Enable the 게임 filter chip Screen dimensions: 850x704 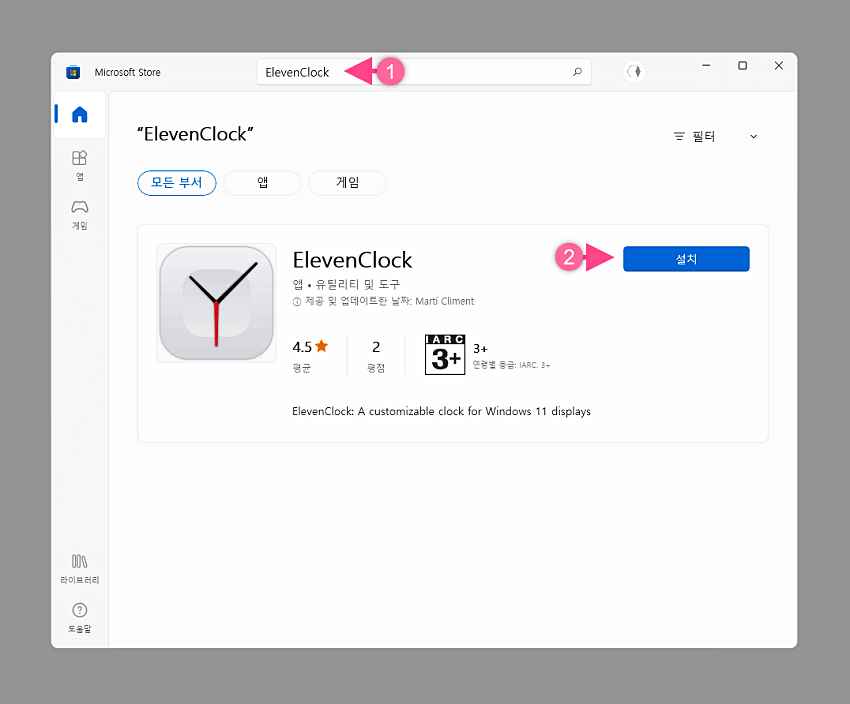click(347, 183)
